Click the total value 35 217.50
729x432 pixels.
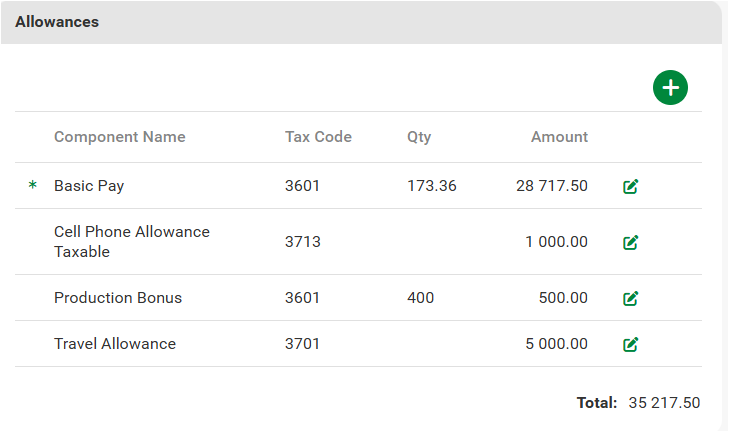point(664,403)
